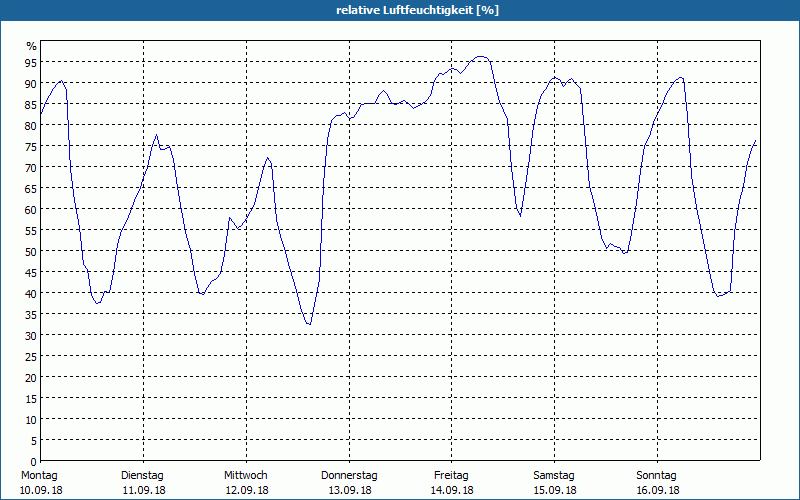Select the 'Sonntag' day label
Image resolution: width=800 pixels, height=500 pixels.
pos(656,475)
